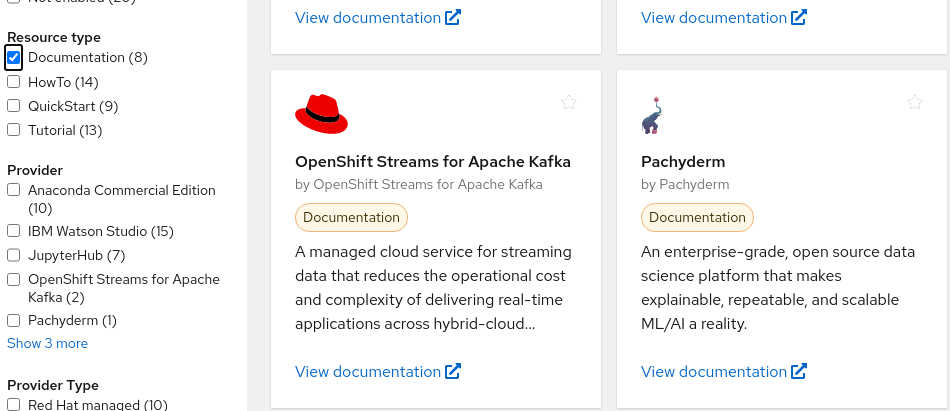
Task: Click external link icon in top-right card
Action: pos(798,17)
